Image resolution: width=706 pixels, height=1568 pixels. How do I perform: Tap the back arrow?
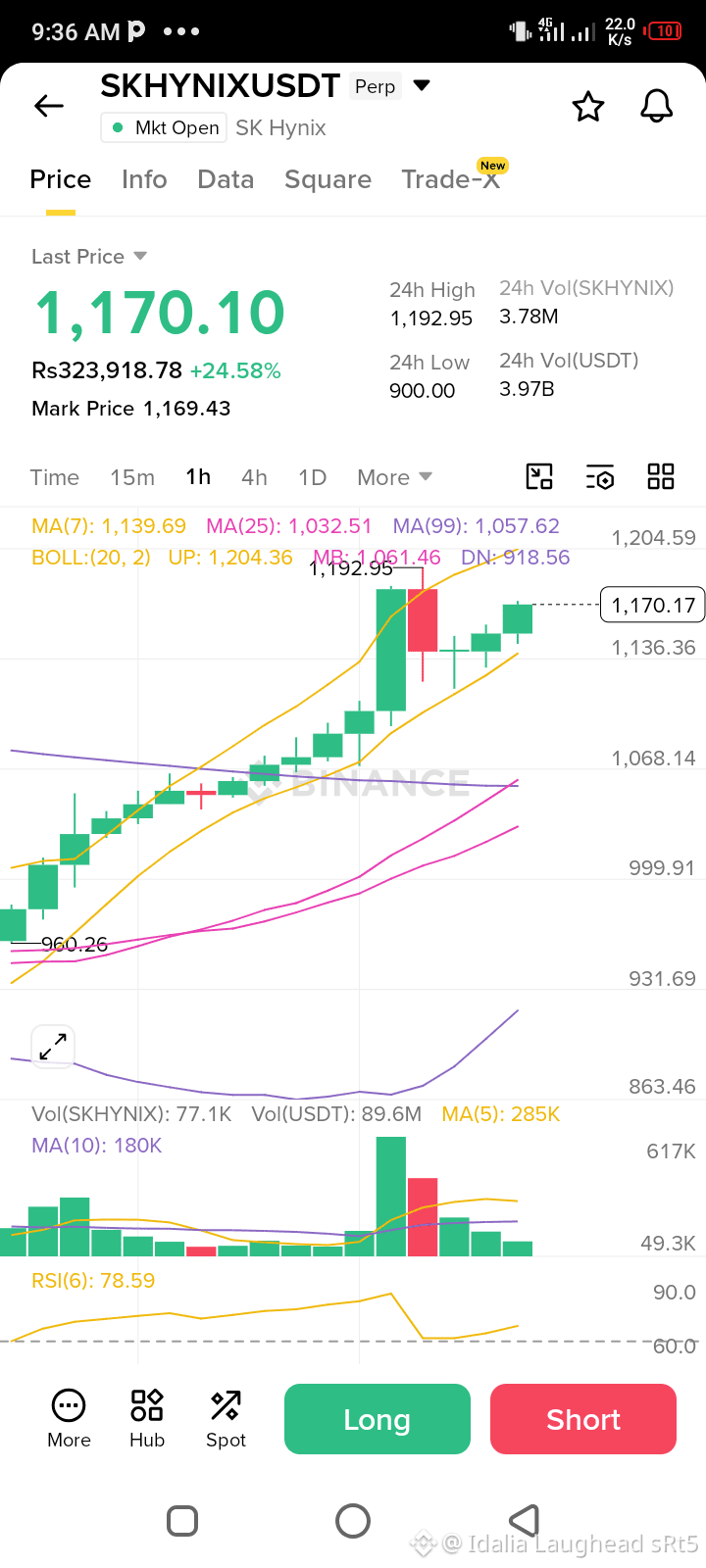[x=49, y=106]
